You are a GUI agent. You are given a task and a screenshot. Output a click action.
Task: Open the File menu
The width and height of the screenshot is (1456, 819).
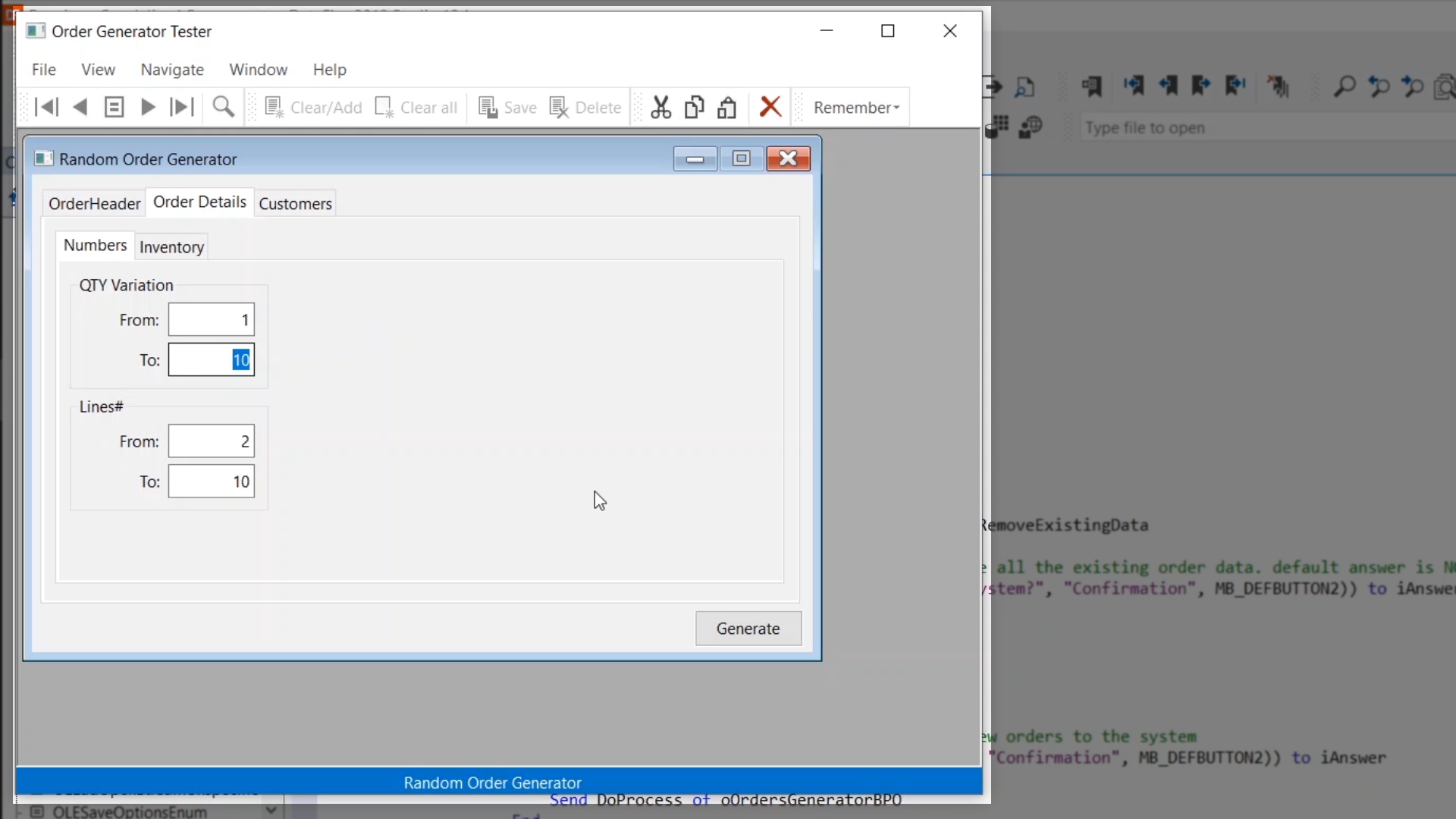[44, 70]
